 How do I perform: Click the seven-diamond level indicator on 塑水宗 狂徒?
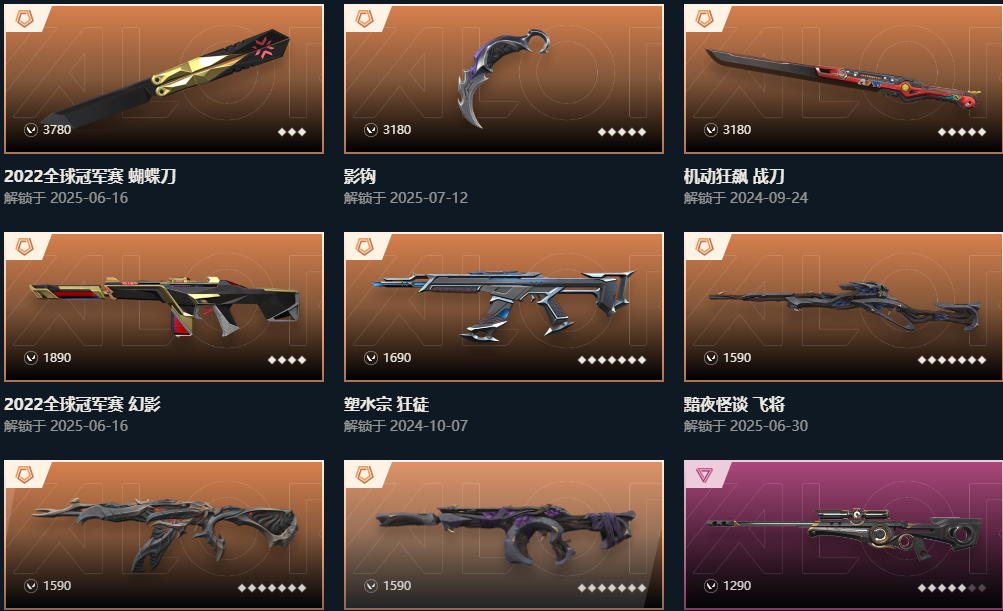tap(612, 360)
